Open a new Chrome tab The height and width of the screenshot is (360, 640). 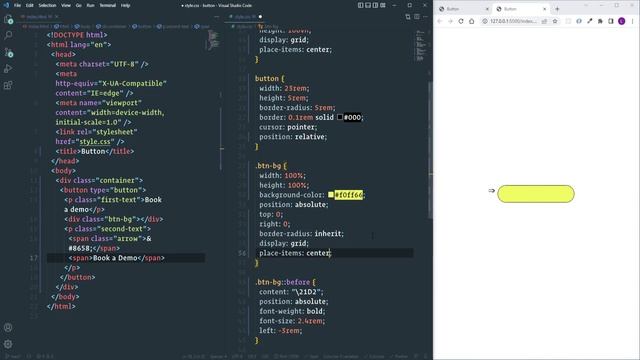click(557, 9)
